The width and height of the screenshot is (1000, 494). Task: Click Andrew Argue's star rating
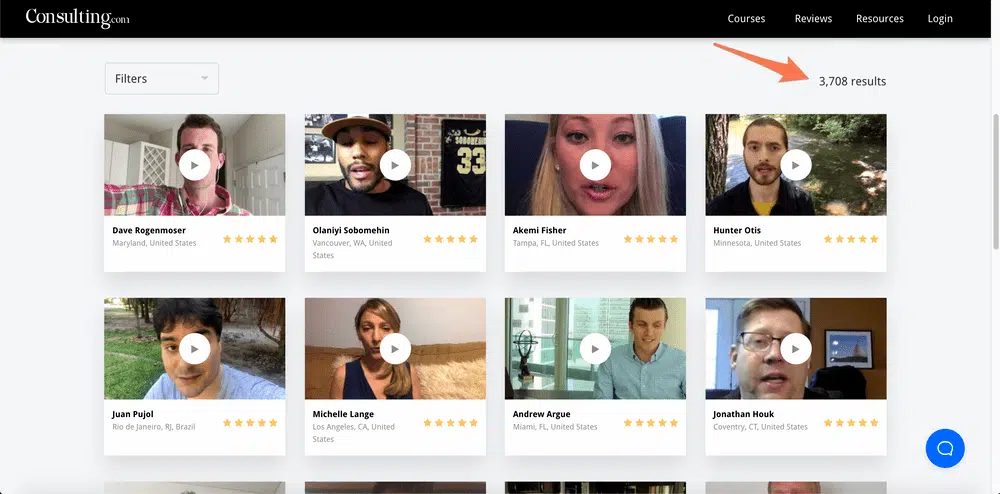point(651,423)
